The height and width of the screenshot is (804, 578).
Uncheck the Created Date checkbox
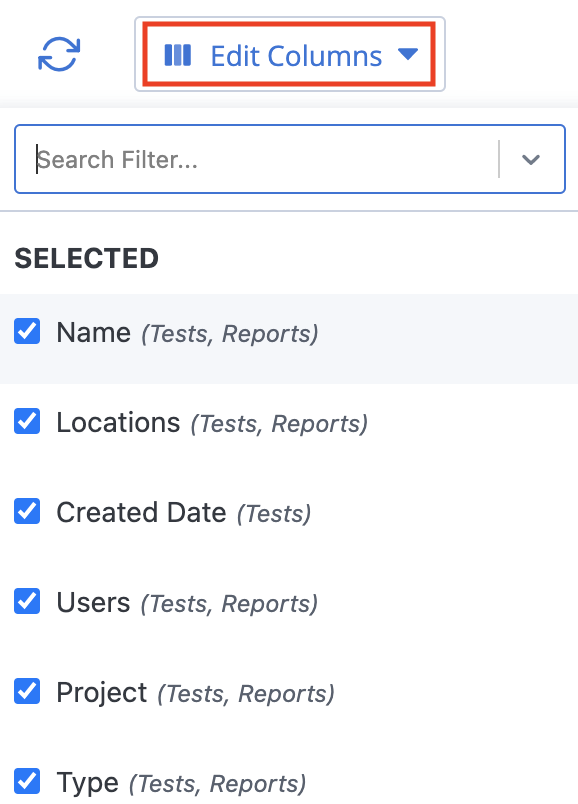pyautogui.click(x=27, y=511)
